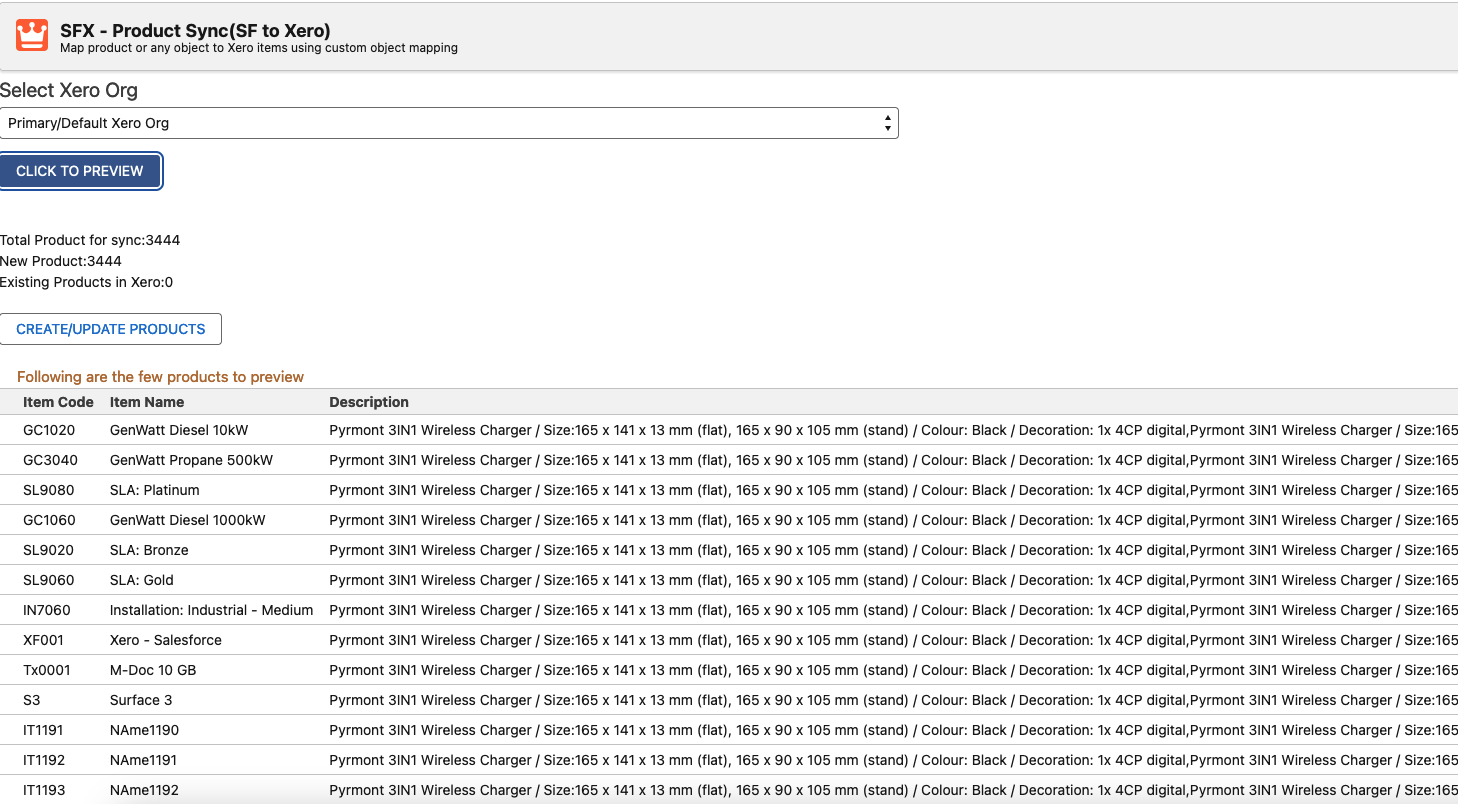This screenshot has width=1458, height=804.
Task: Click the SFX - Product Sync page title
Action: click(x=195, y=31)
